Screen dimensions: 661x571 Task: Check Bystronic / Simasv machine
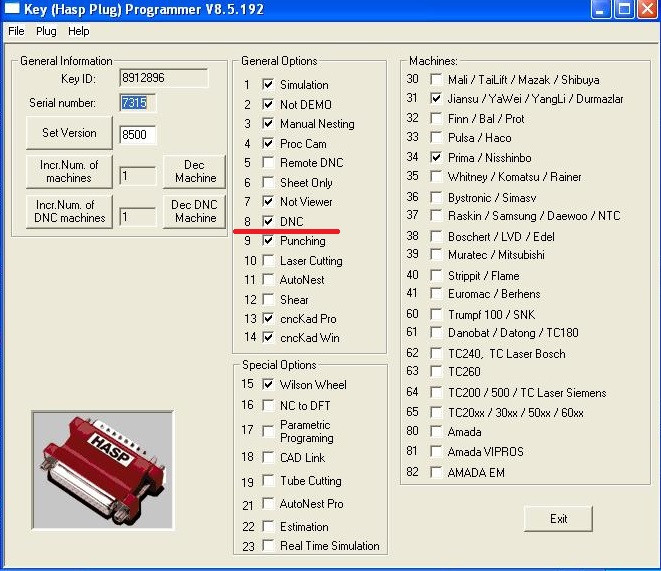(x=436, y=197)
